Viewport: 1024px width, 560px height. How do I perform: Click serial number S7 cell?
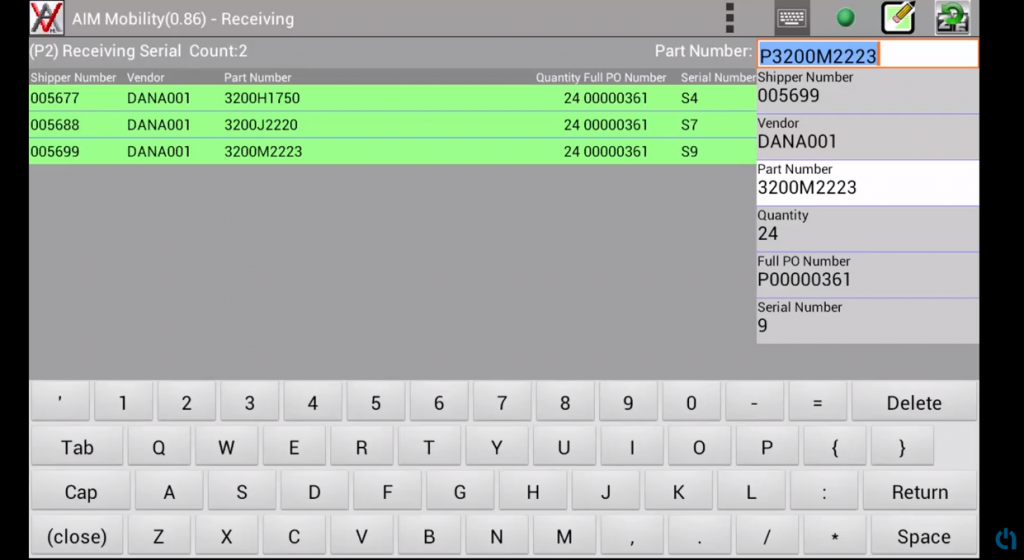(x=689, y=125)
